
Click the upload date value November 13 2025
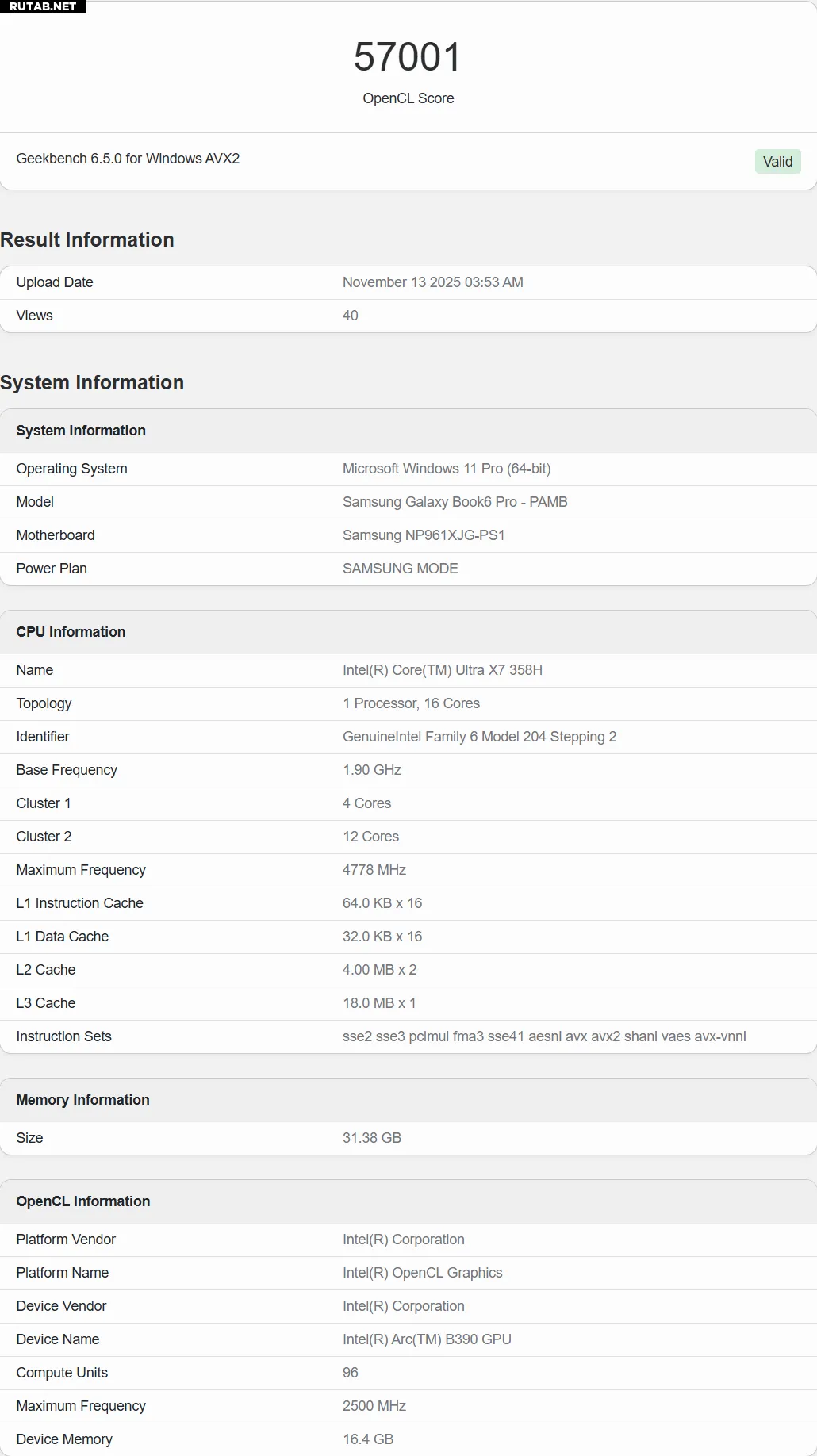(x=432, y=282)
